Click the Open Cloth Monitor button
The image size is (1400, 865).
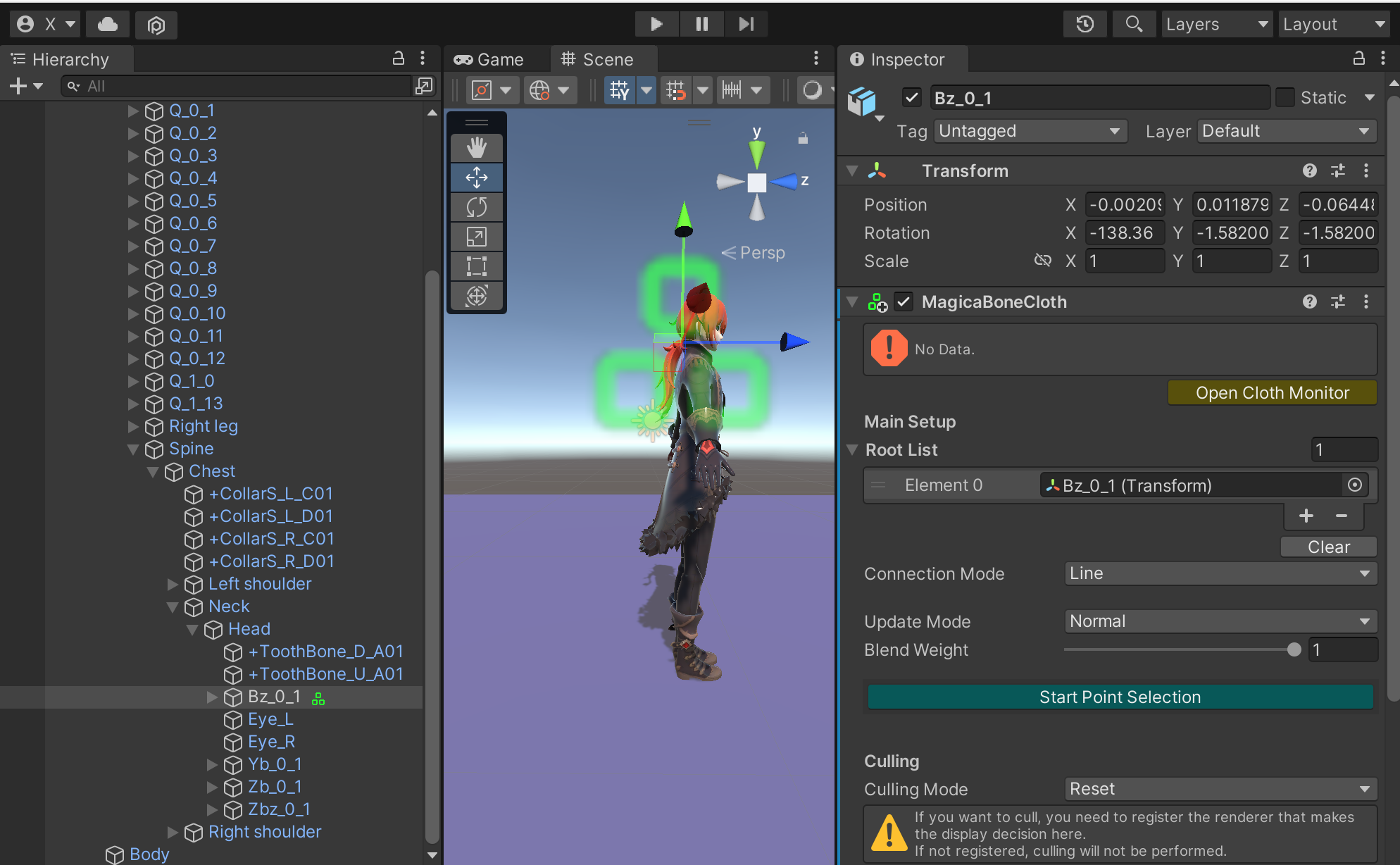point(1272,393)
